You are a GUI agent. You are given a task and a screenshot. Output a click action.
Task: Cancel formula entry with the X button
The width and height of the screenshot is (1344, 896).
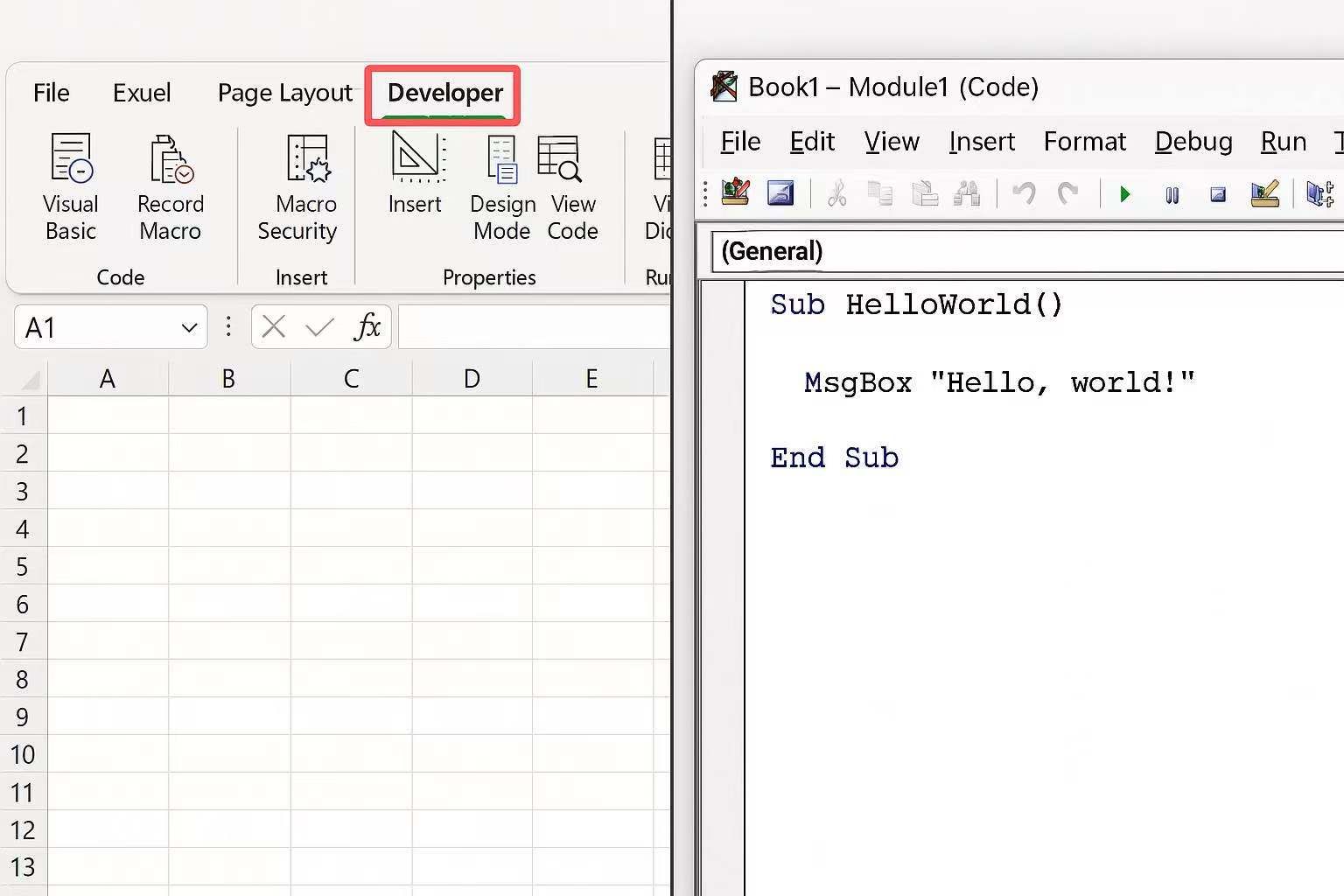(272, 325)
